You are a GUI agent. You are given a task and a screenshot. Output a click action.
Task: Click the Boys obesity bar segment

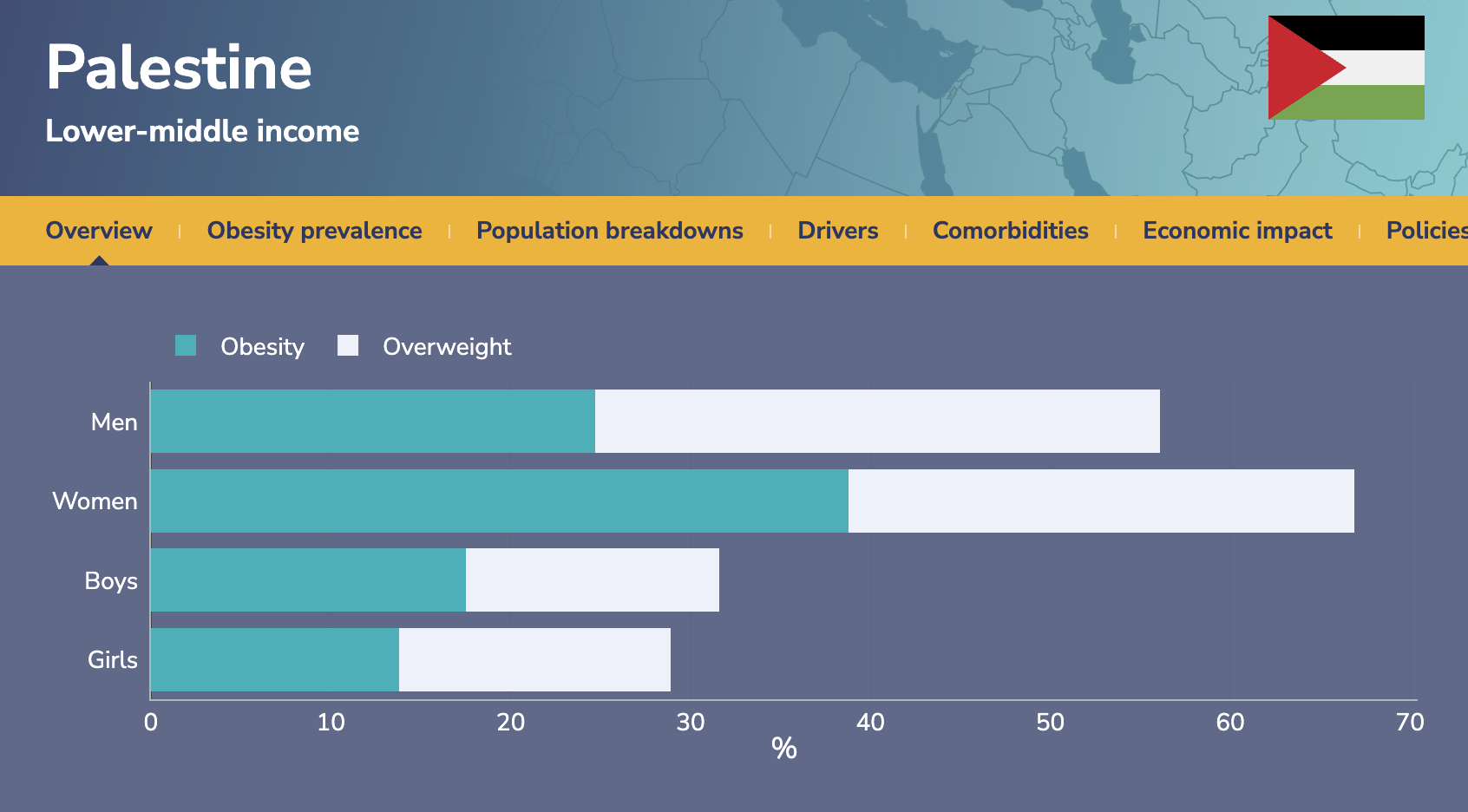(x=308, y=580)
